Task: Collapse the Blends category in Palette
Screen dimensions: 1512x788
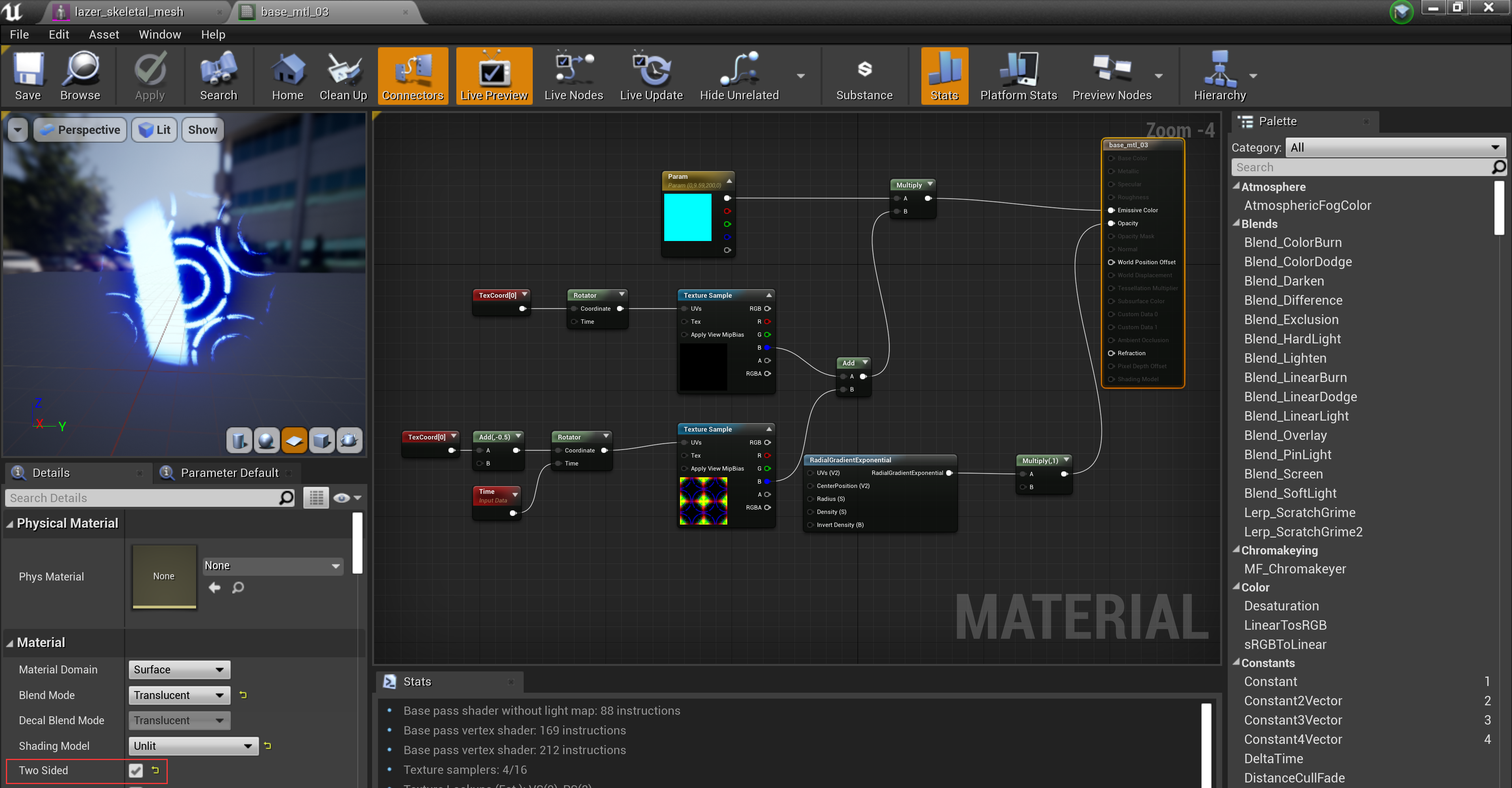Action: click(x=1237, y=224)
